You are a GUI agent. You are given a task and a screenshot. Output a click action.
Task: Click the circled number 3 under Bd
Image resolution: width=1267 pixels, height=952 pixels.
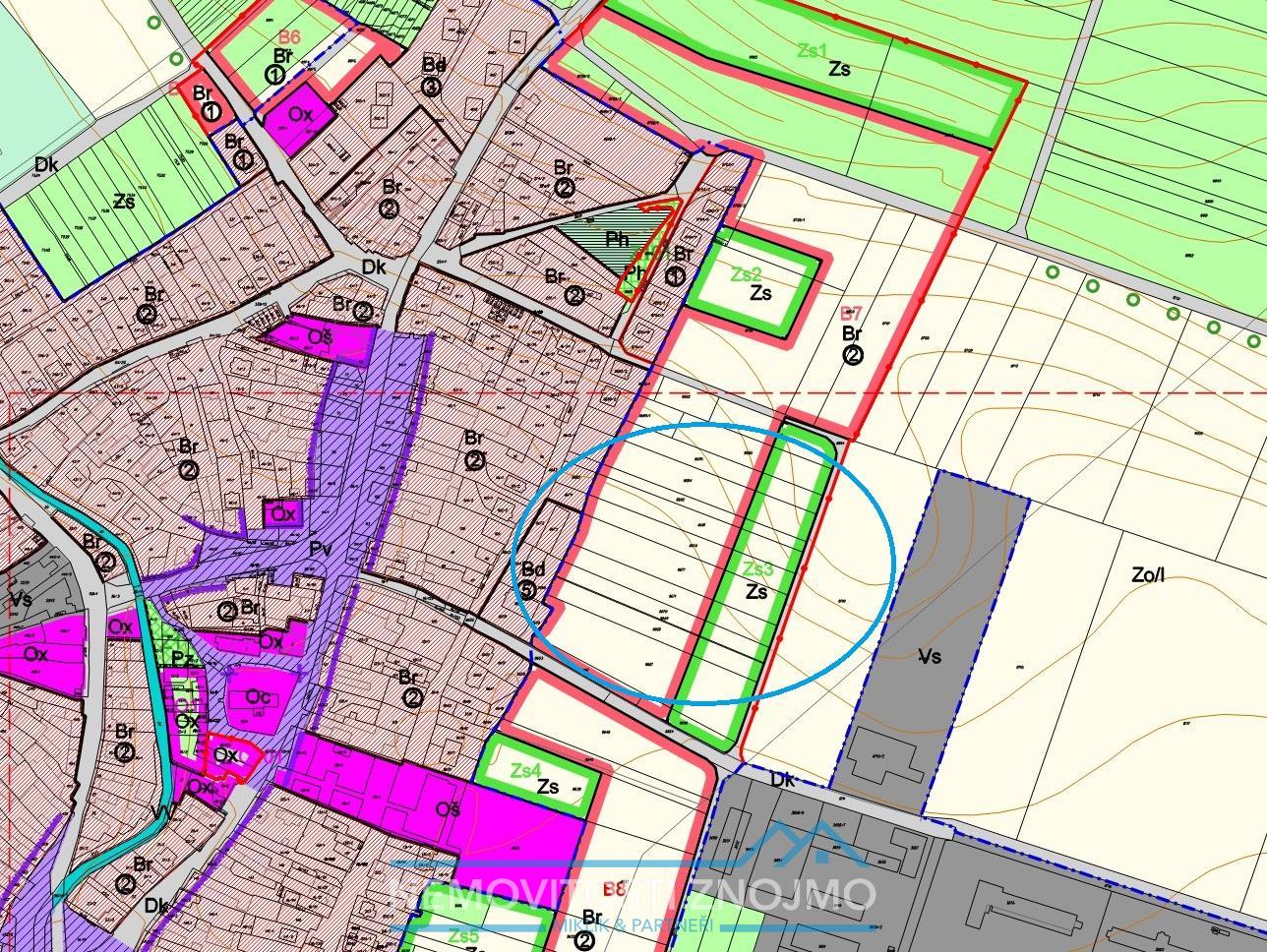coord(431,87)
